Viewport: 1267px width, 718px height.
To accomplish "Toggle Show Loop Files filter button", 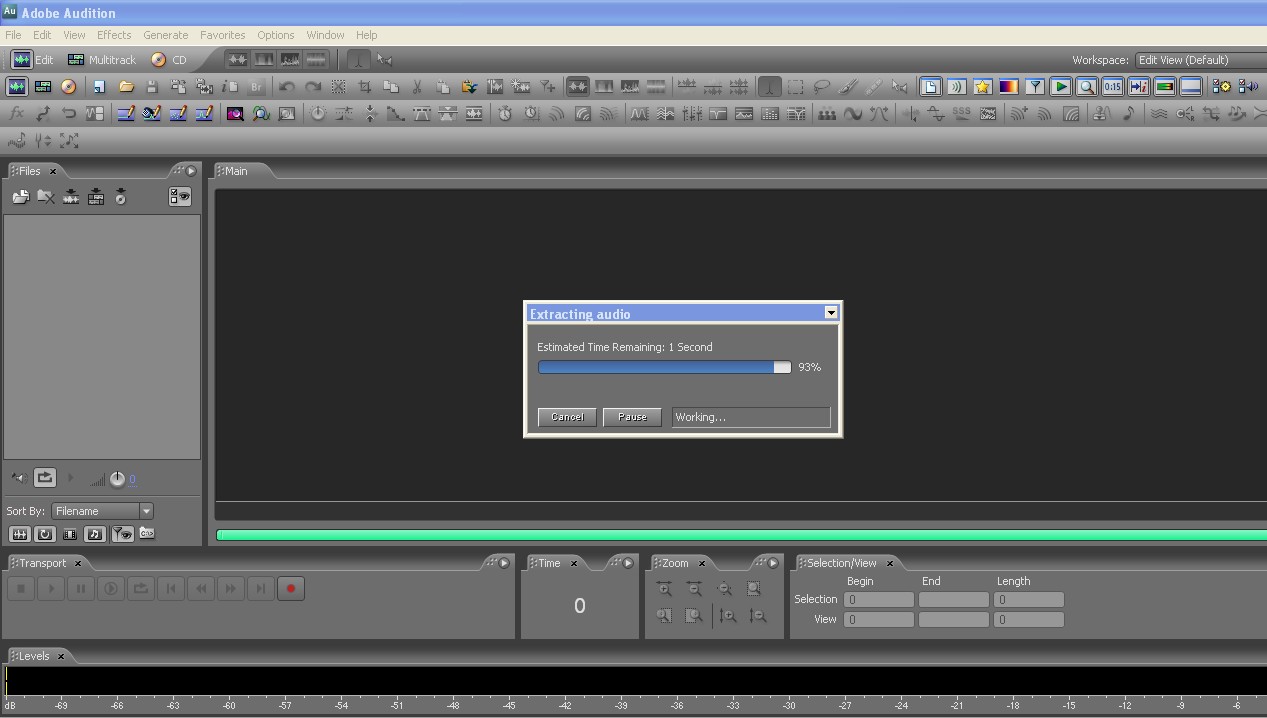I will [x=45, y=534].
